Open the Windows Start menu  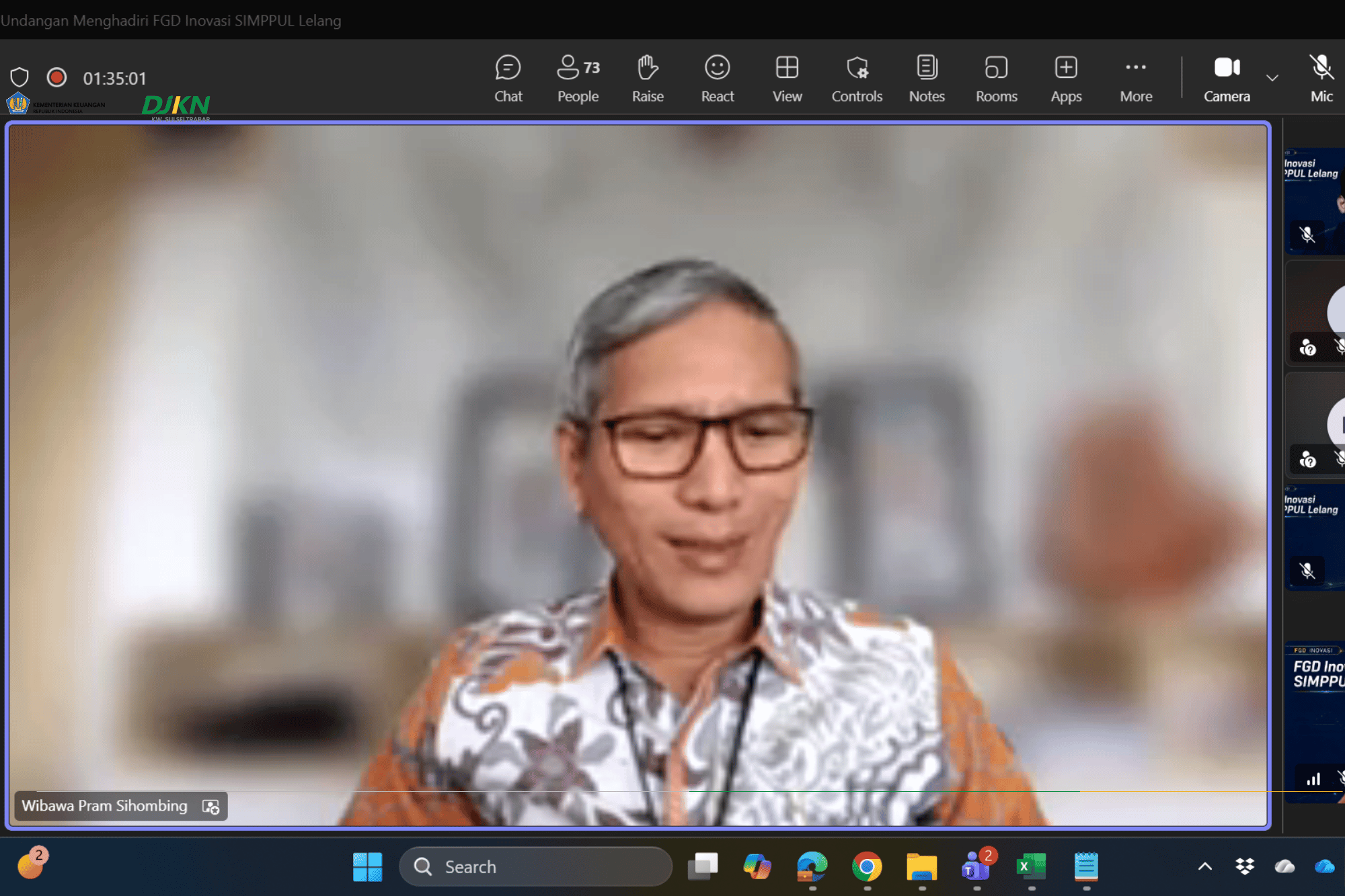[367, 866]
